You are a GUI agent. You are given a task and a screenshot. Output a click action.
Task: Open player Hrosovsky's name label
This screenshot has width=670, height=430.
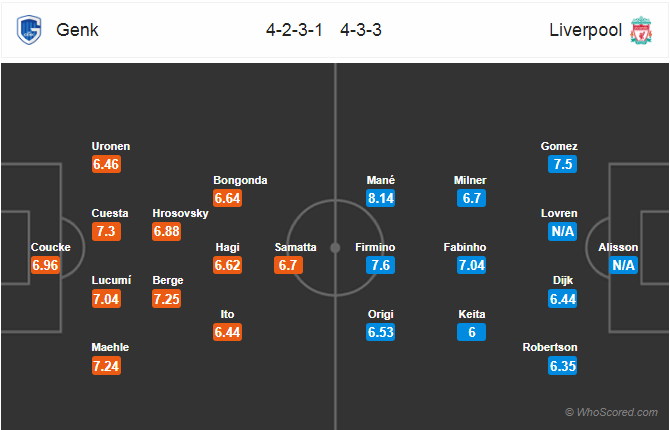click(x=180, y=213)
